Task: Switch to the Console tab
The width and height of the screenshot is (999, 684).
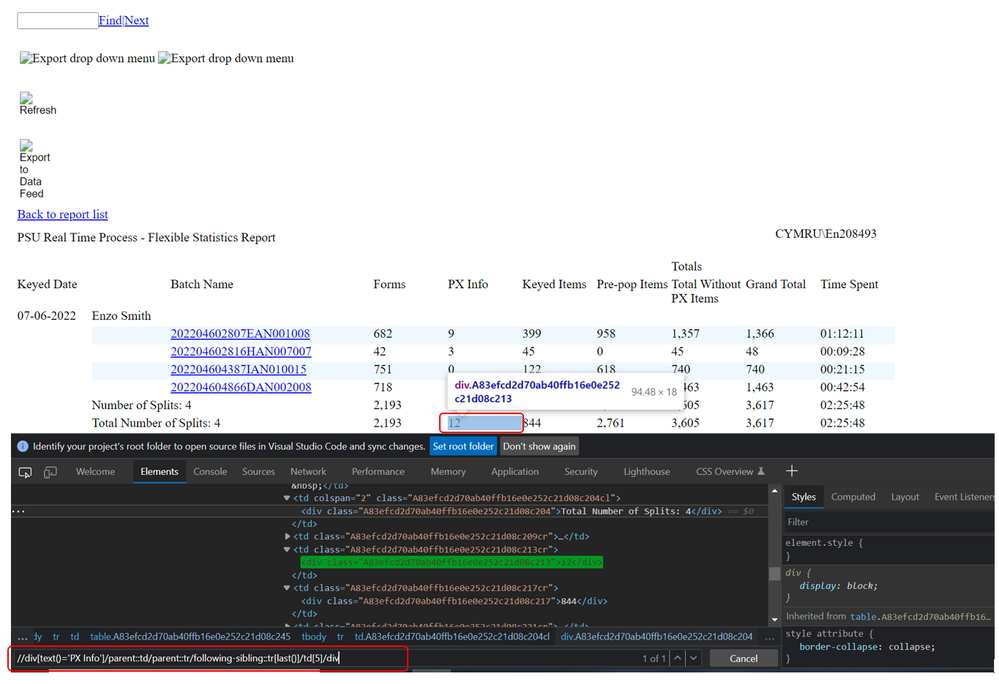Action: pyautogui.click(x=210, y=472)
